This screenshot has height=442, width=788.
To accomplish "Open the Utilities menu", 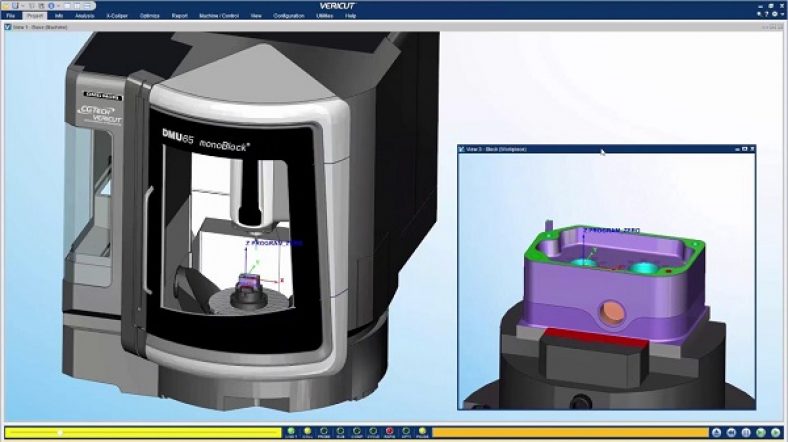I will (325, 16).
